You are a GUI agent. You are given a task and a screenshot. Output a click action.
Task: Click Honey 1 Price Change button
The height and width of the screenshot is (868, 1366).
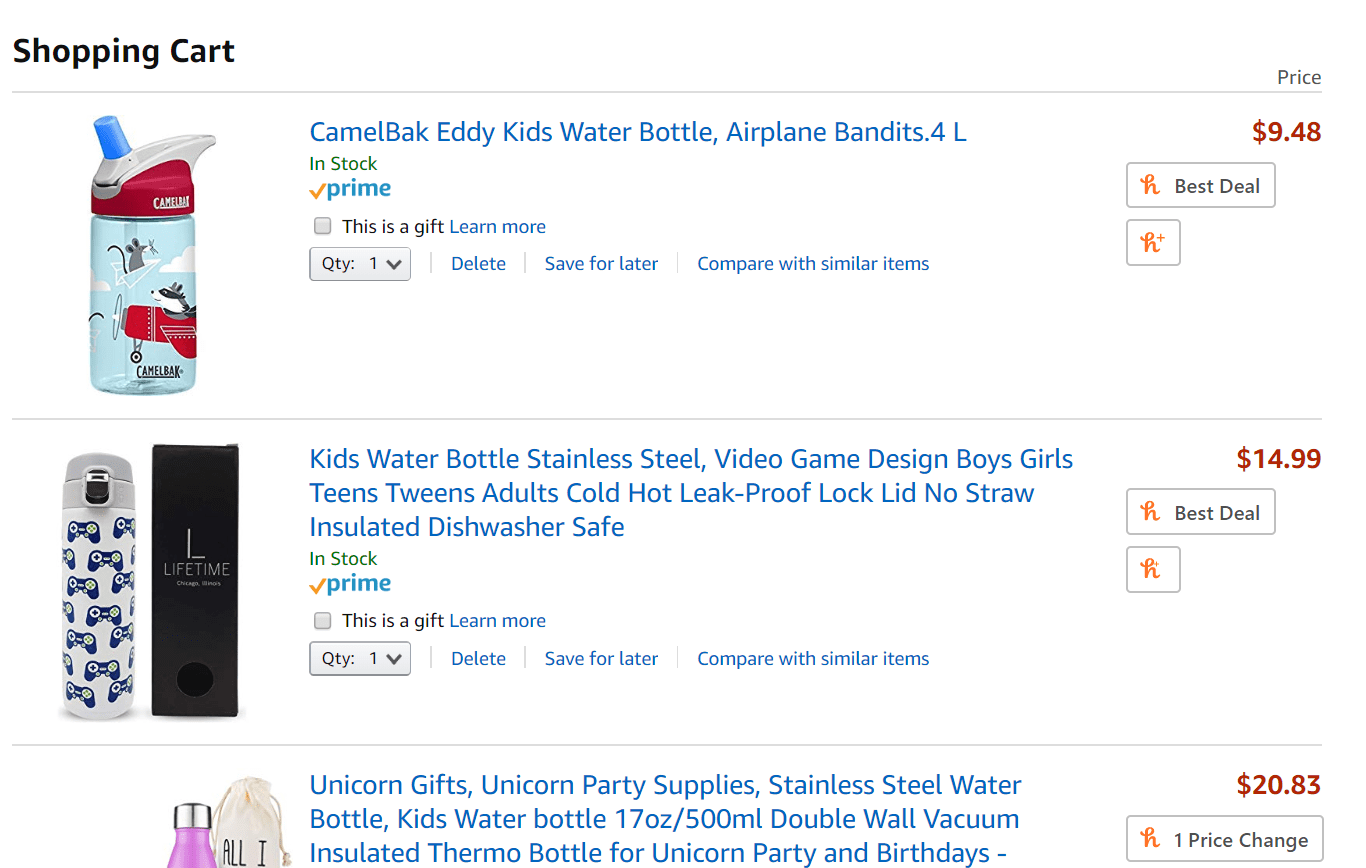pos(1224,839)
